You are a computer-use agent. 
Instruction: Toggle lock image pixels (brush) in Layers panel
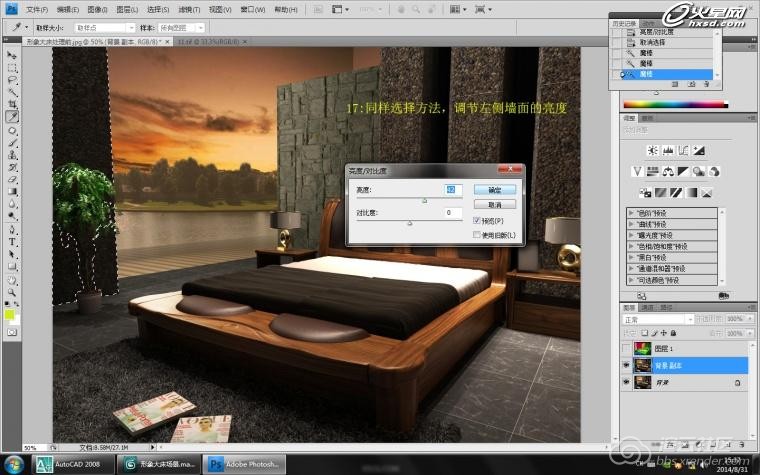pos(654,333)
